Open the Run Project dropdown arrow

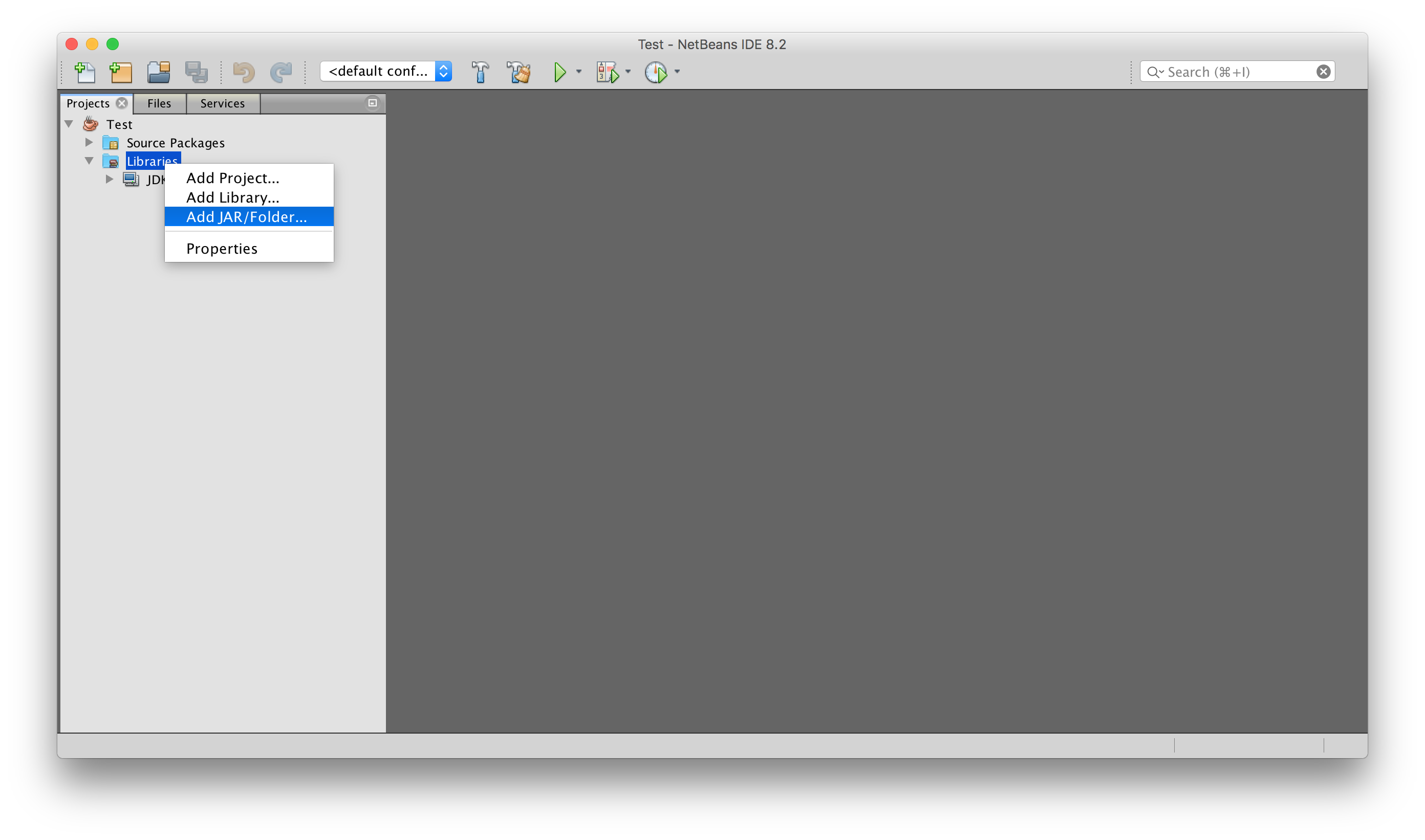(x=579, y=72)
